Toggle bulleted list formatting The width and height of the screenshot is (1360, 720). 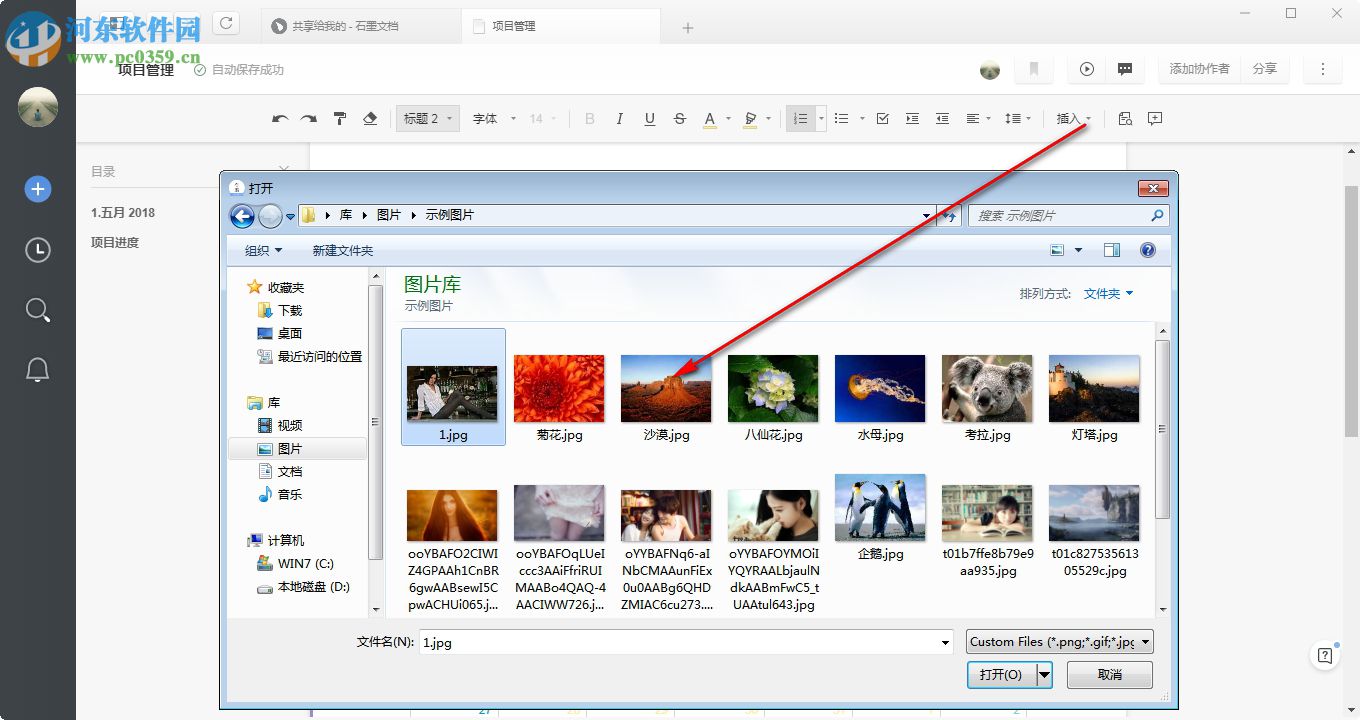point(842,119)
